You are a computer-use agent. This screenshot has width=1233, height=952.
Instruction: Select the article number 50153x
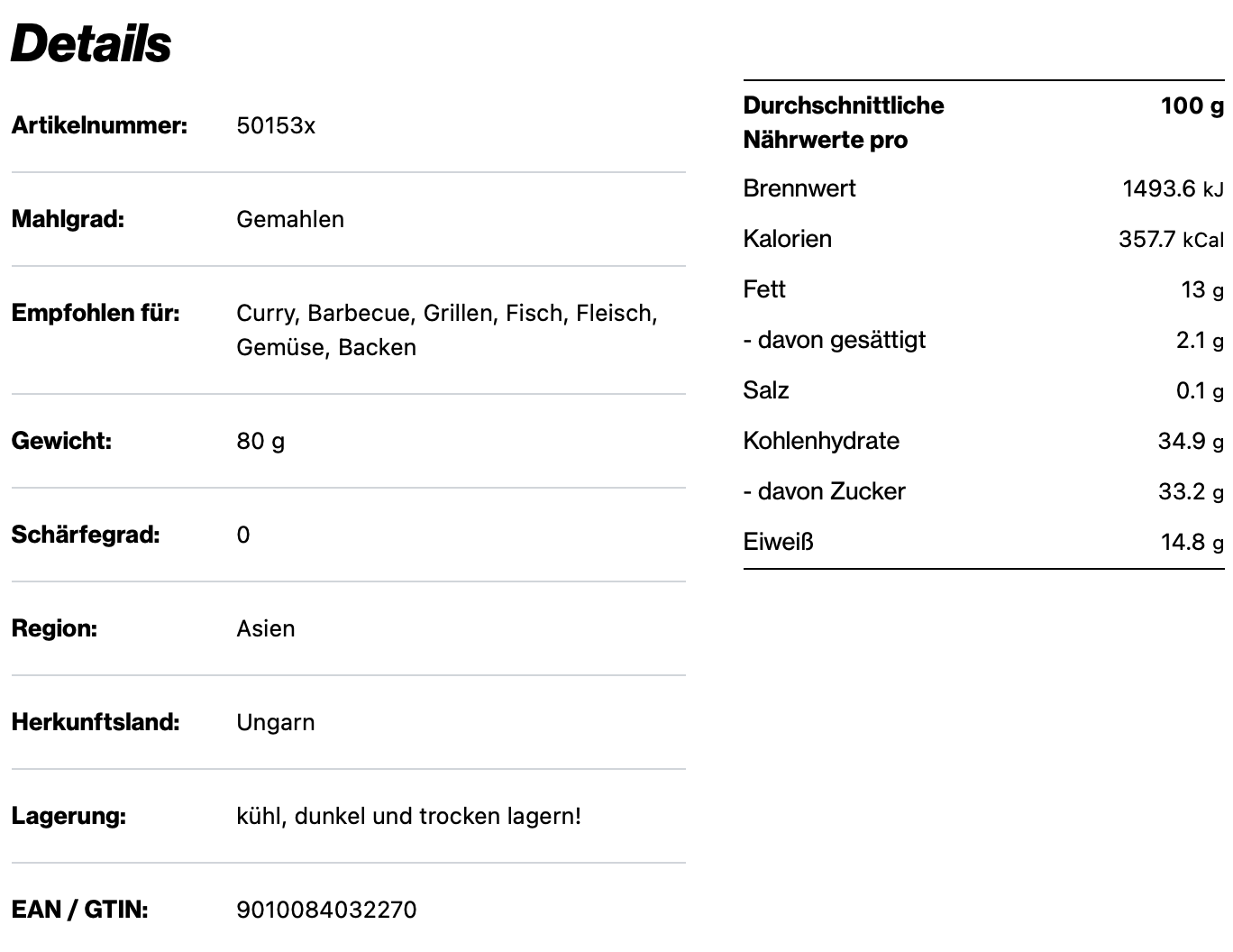pyautogui.click(x=276, y=125)
